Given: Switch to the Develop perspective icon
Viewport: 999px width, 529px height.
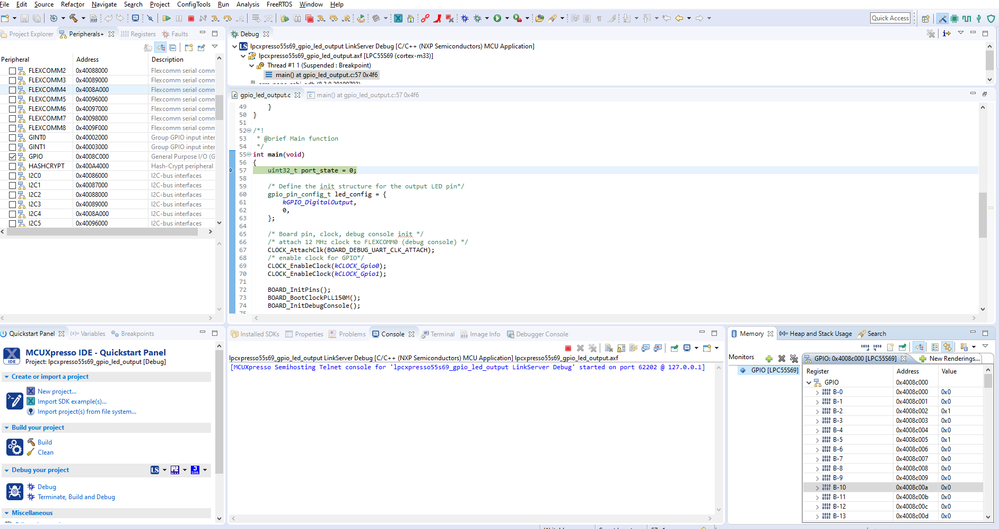Looking at the screenshot, I should coord(943,18).
